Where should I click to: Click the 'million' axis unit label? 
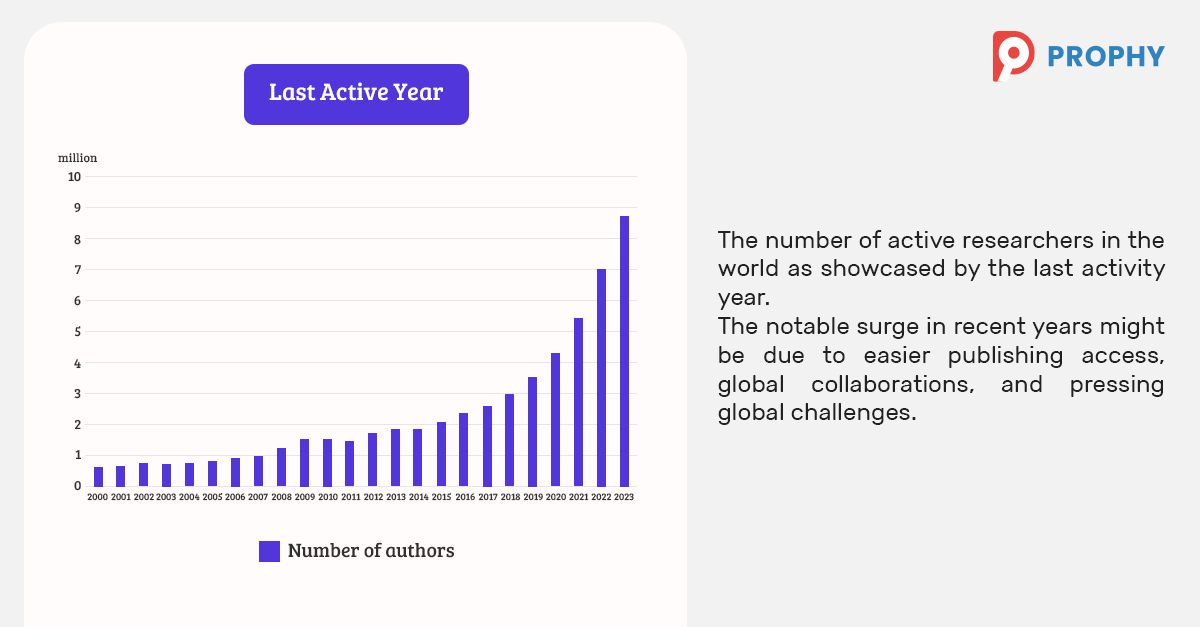(x=77, y=158)
